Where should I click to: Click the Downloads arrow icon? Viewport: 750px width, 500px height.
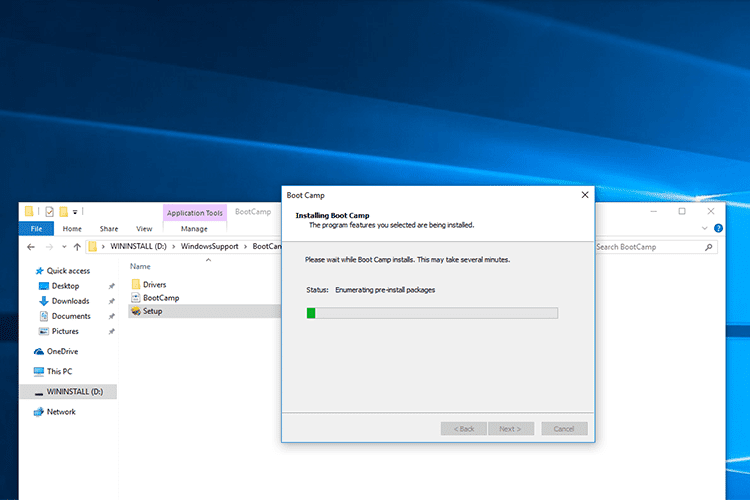pos(44,301)
